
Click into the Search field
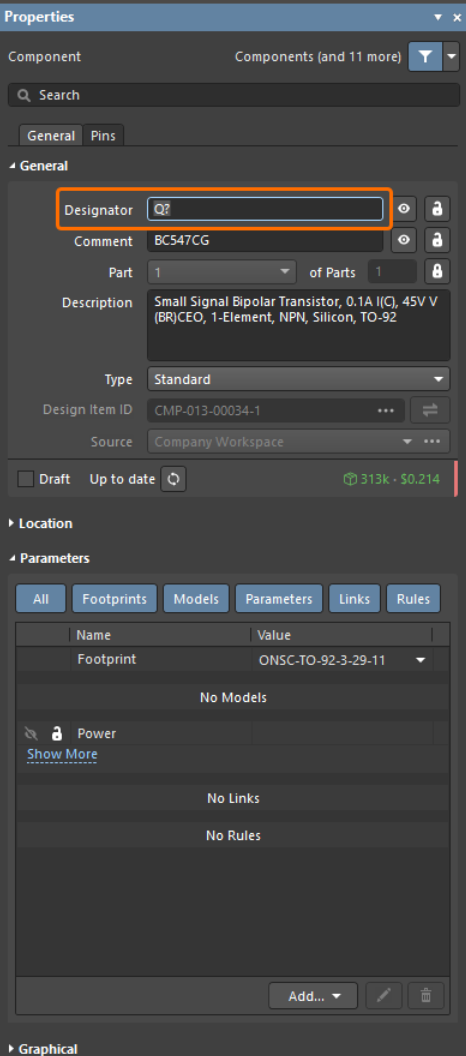tap(234, 95)
